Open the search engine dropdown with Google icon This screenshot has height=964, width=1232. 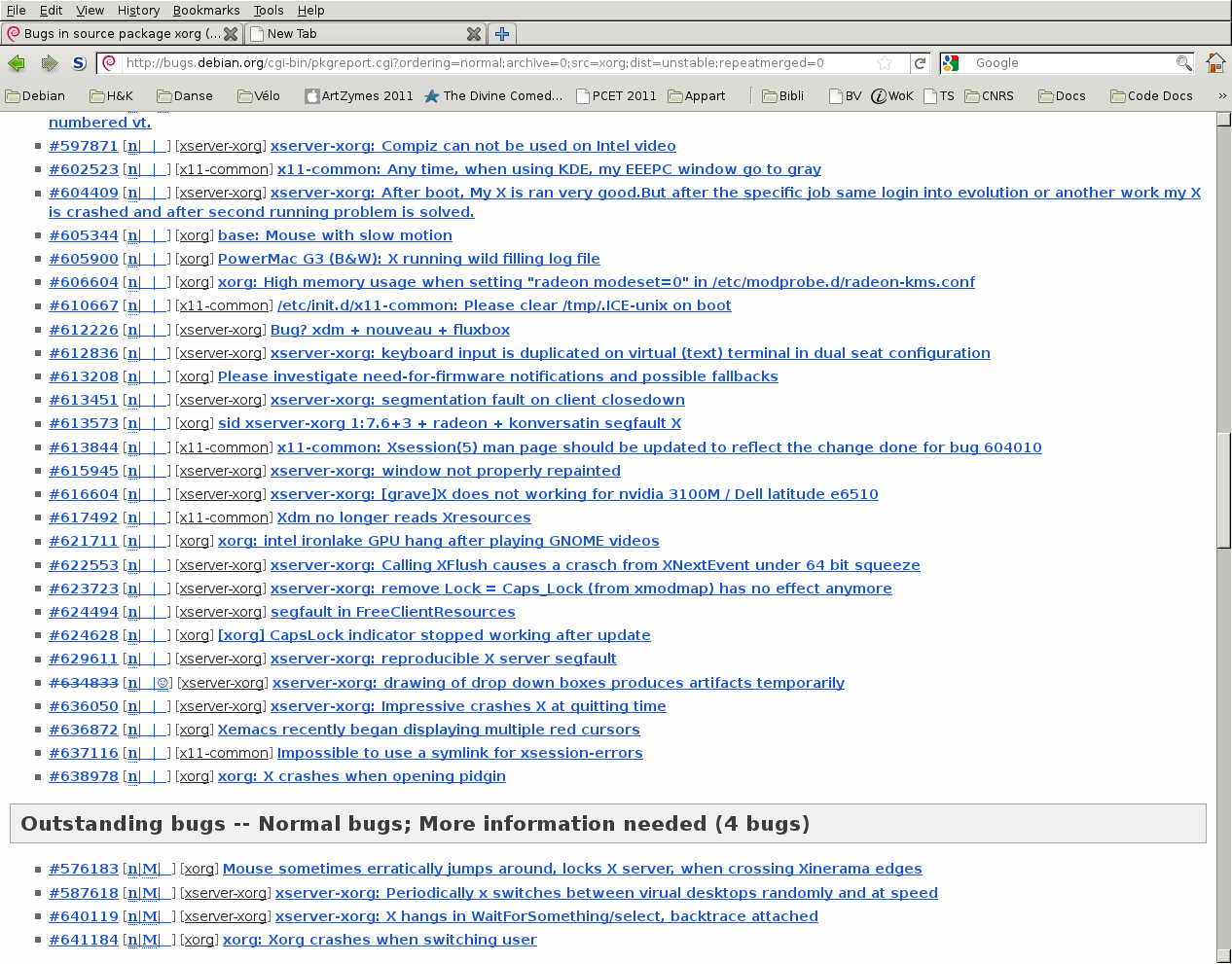click(x=955, y=63)
